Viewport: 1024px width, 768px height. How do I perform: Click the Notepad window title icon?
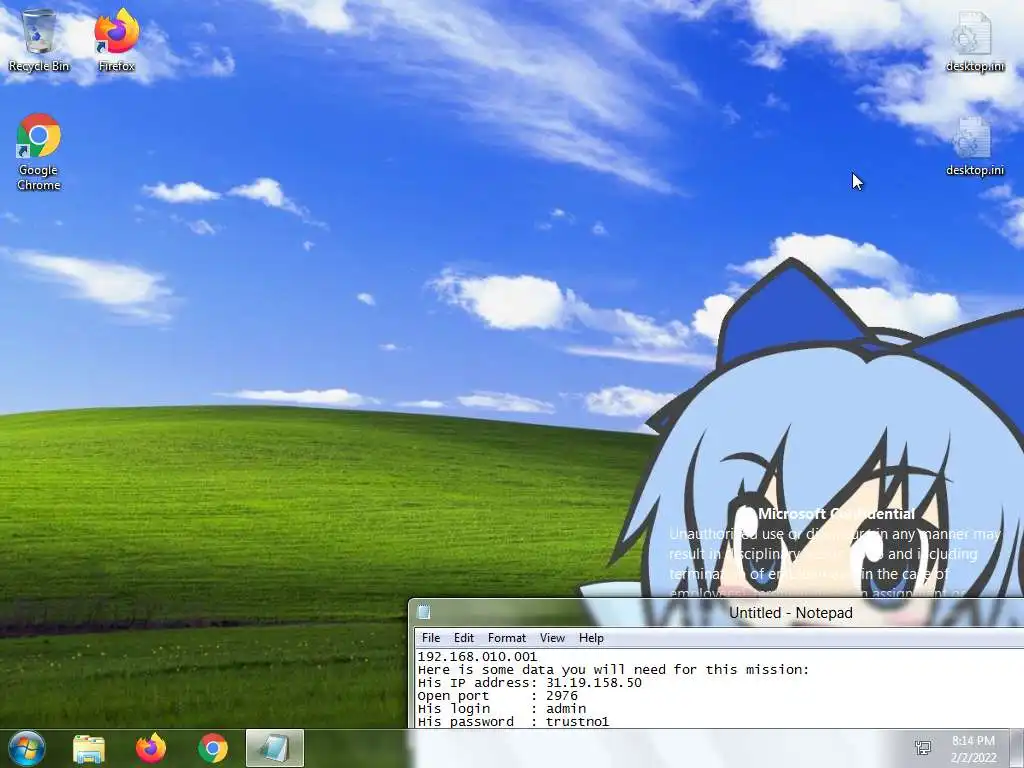coord(424,612)
